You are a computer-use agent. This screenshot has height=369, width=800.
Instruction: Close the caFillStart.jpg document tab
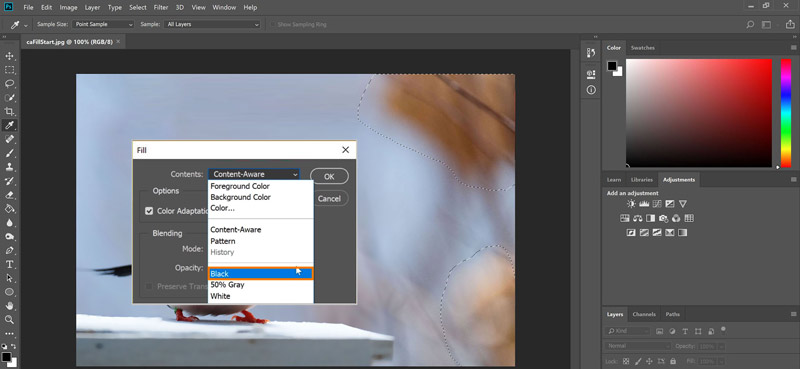[x=118, y=41]
